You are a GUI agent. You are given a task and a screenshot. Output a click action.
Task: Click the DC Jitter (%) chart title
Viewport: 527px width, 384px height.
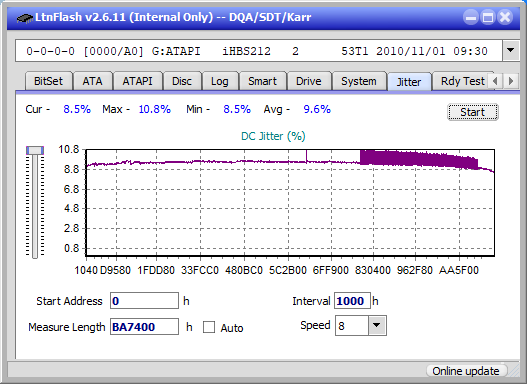[273, 136]
